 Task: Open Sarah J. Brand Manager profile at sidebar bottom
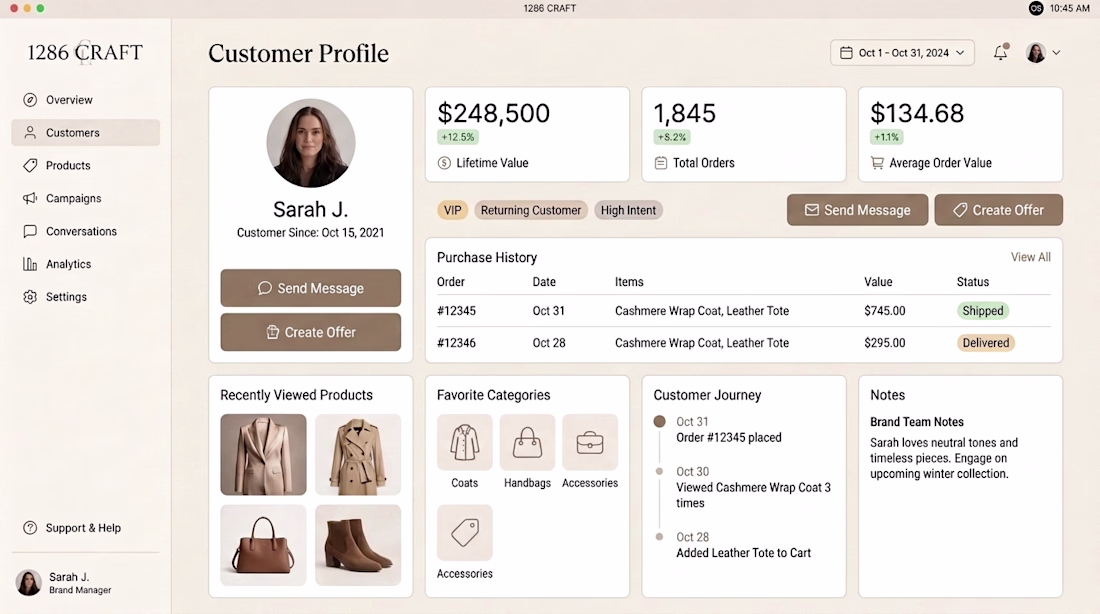coord(67,583)
